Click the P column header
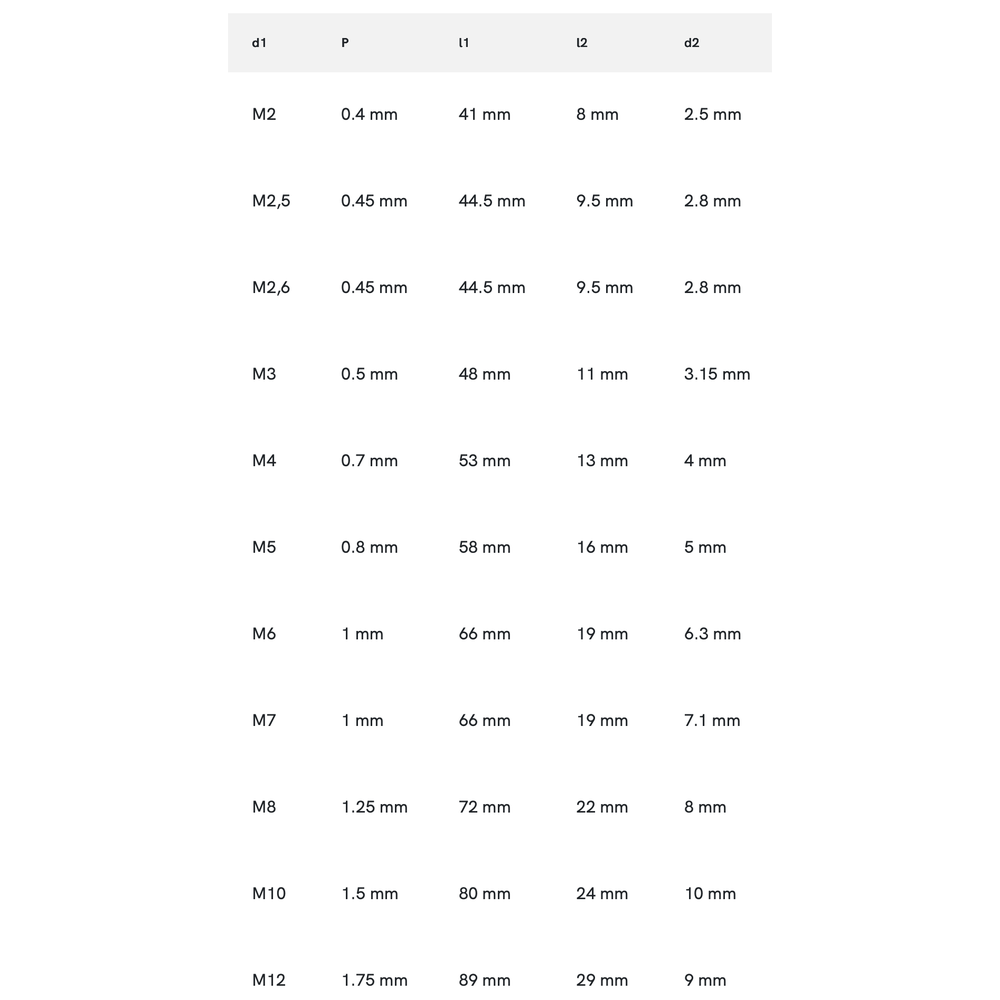Viewport: 1000px width, 1000px height. (345, 43)
